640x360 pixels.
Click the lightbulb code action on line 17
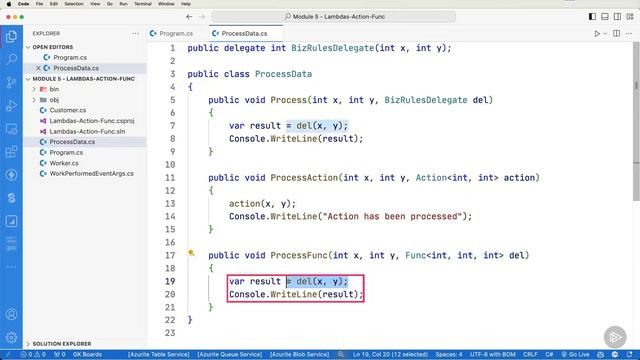[191, 253]
